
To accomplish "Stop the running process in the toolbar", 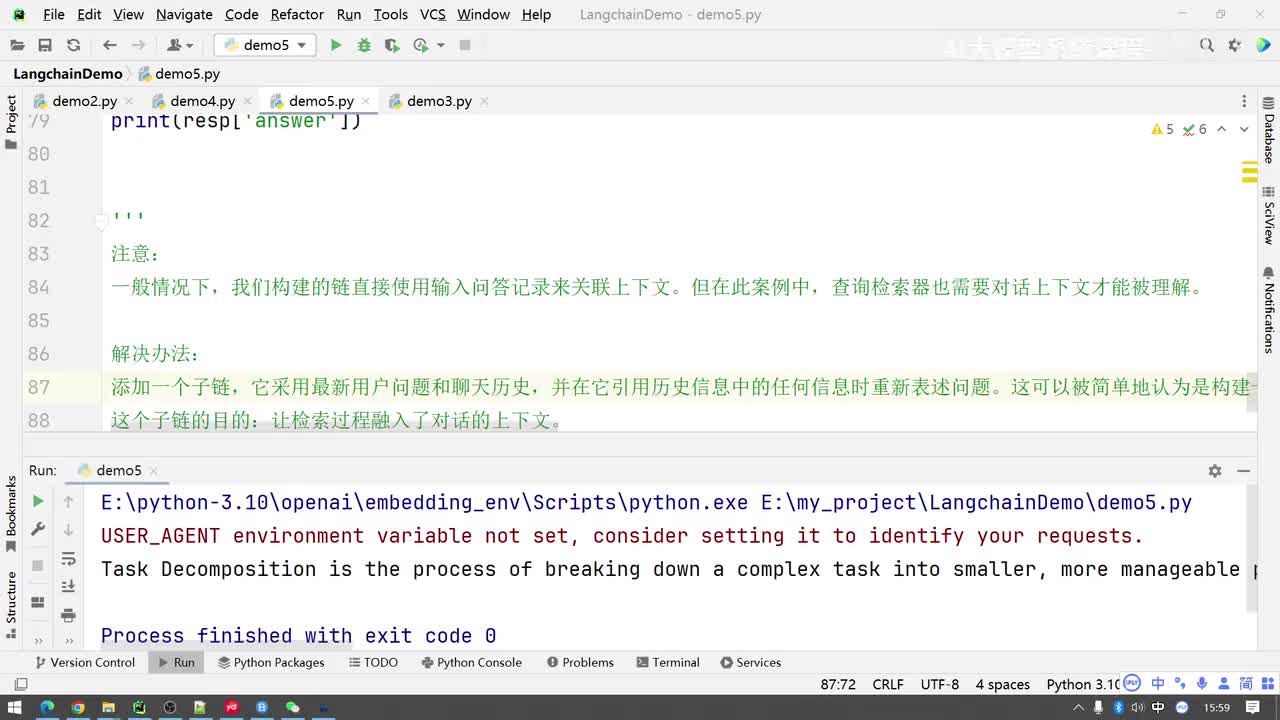I will 465,45.
